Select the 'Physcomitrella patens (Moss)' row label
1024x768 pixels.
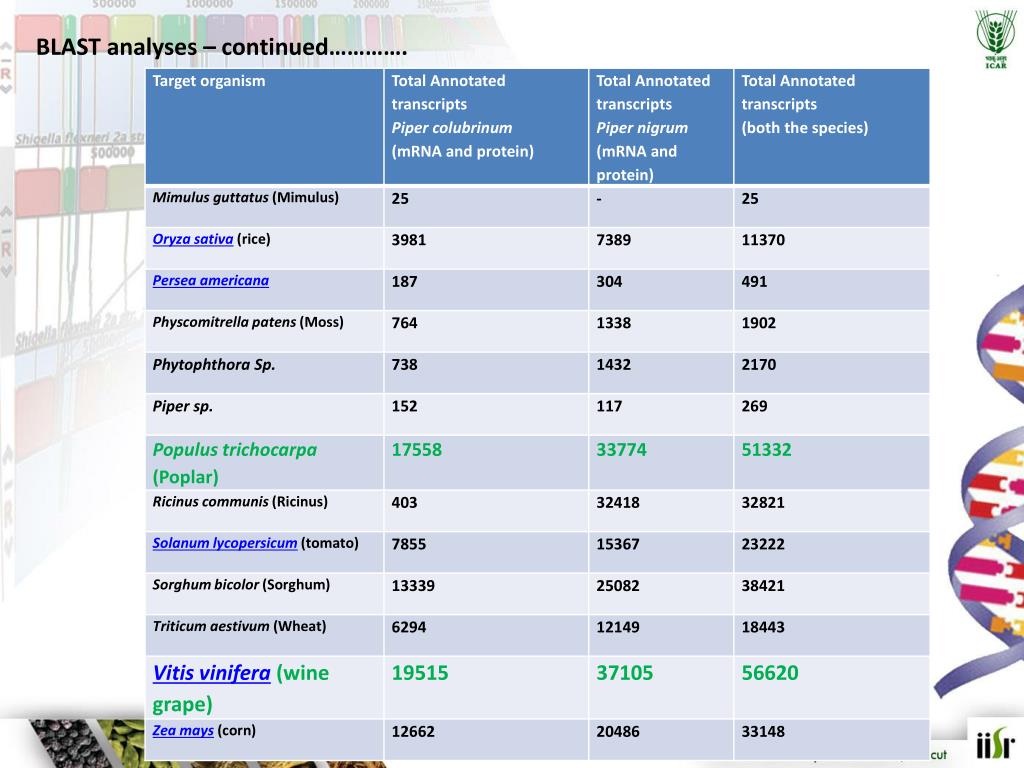tap(248, 323)
